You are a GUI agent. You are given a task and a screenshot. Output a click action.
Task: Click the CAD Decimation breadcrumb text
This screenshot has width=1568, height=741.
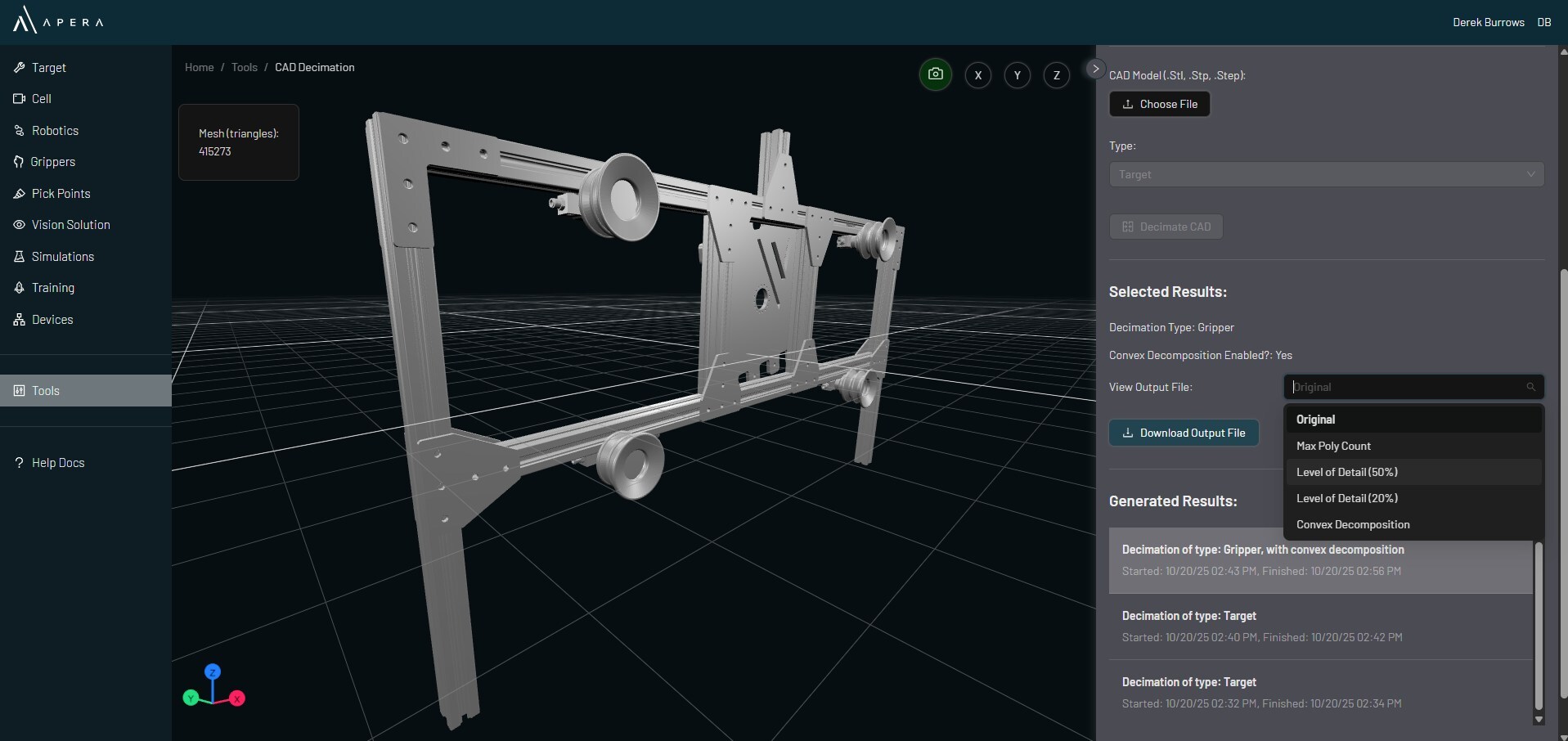click(x=315, y=68)
